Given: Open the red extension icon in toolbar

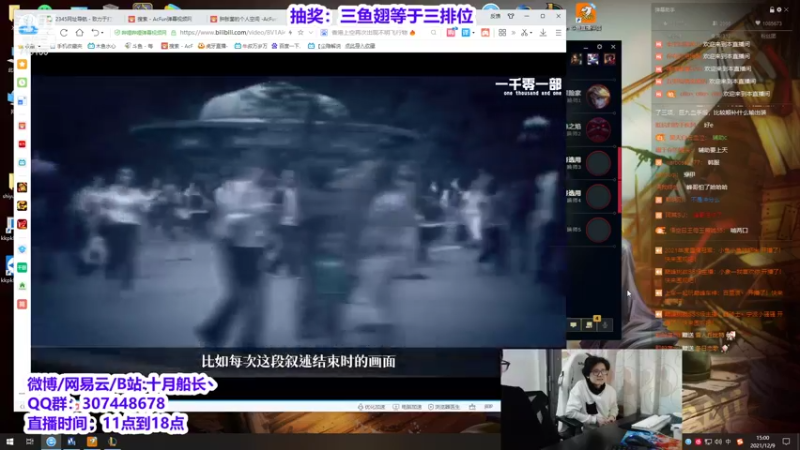Looking at the screenshot, I should tap(451, 32).
